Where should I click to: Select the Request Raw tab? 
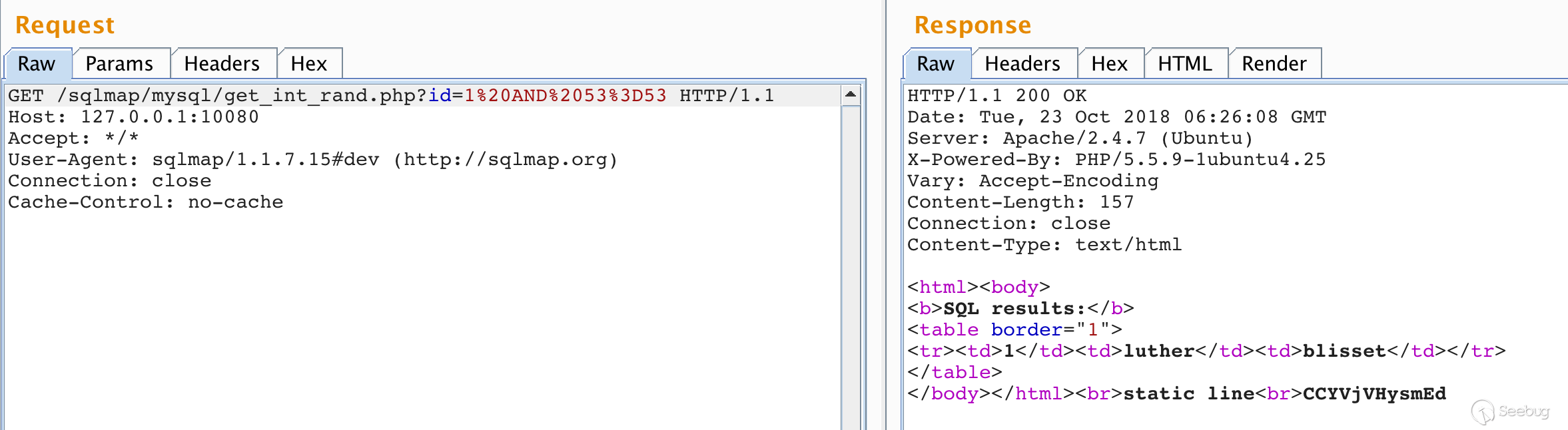[37, 64]
